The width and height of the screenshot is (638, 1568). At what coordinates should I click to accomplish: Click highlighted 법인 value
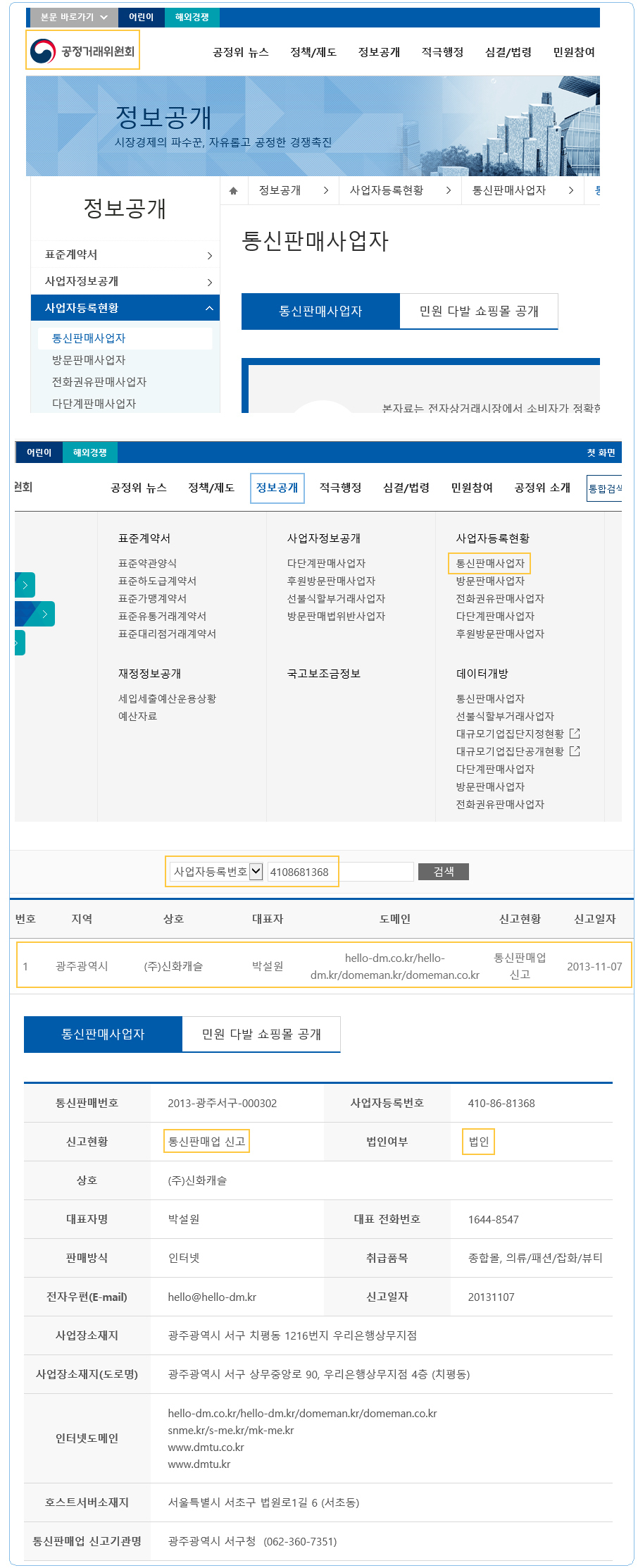[x=479, y=1142]
